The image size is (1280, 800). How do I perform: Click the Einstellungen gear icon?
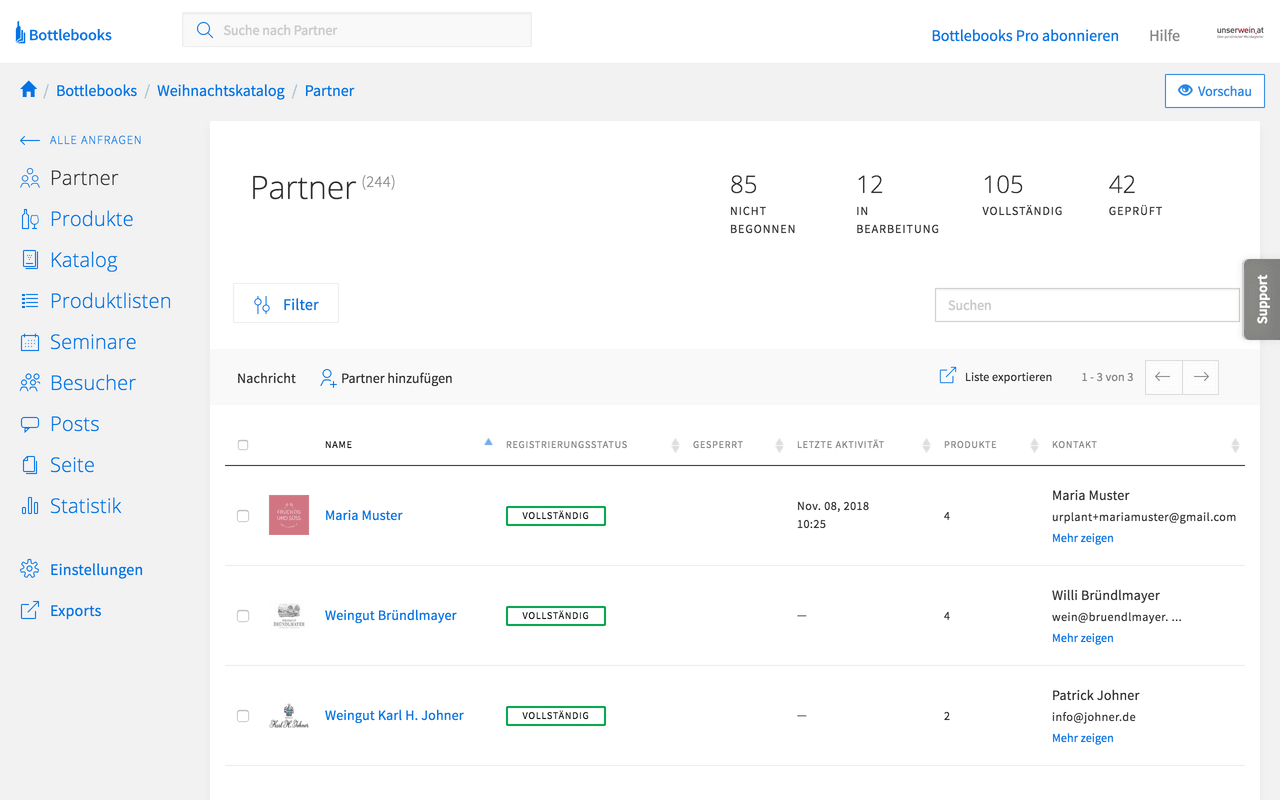[x=30, y=569]
